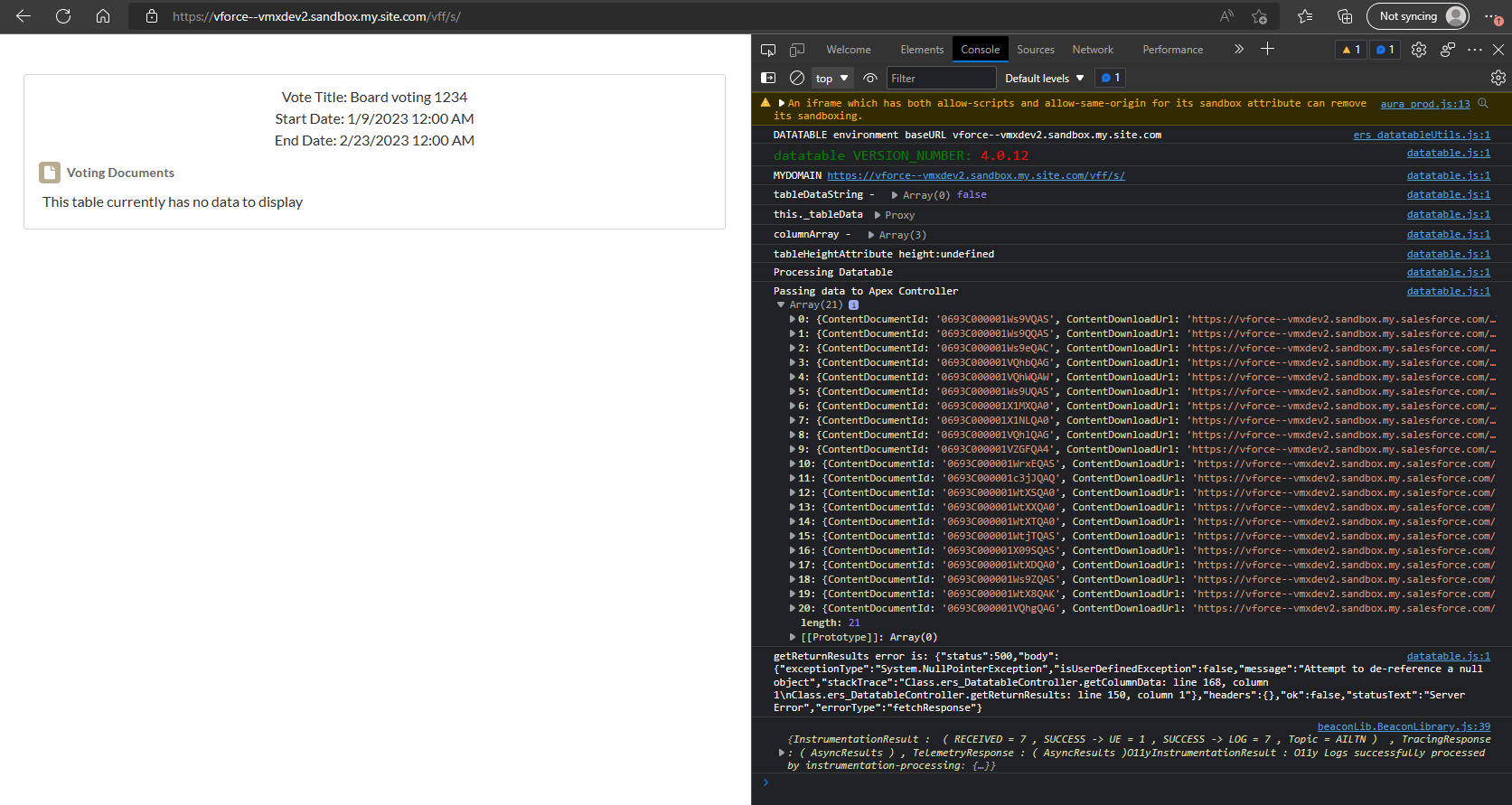1512x805 pixels.
Task: Open aura_prod.js:13 source link
Action: pyautogui.click(x=1425, y=104)
